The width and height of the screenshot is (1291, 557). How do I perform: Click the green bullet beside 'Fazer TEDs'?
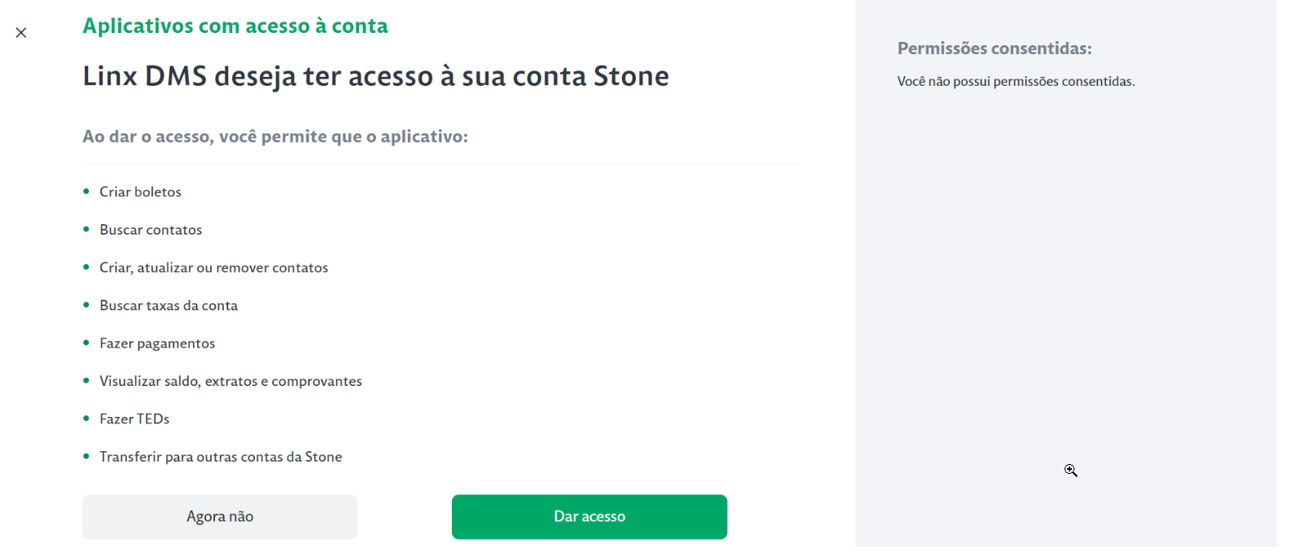click(x=86, y=419)
